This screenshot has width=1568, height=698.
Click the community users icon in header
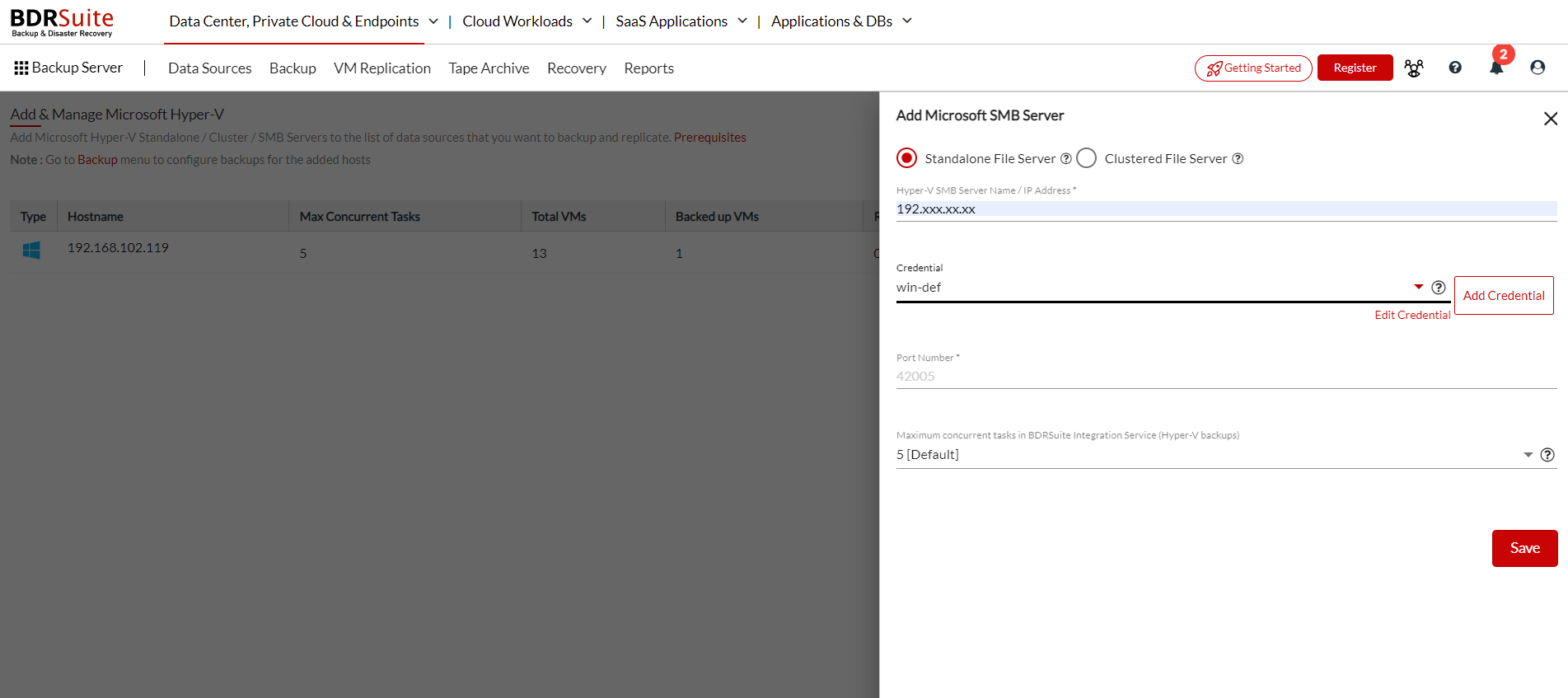[1414, 68]
